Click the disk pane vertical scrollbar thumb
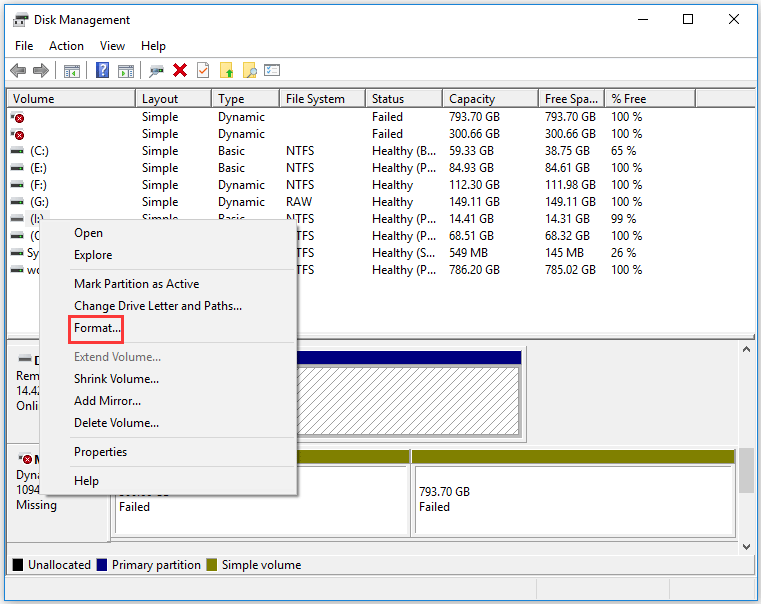 click(x=746, y=470)
